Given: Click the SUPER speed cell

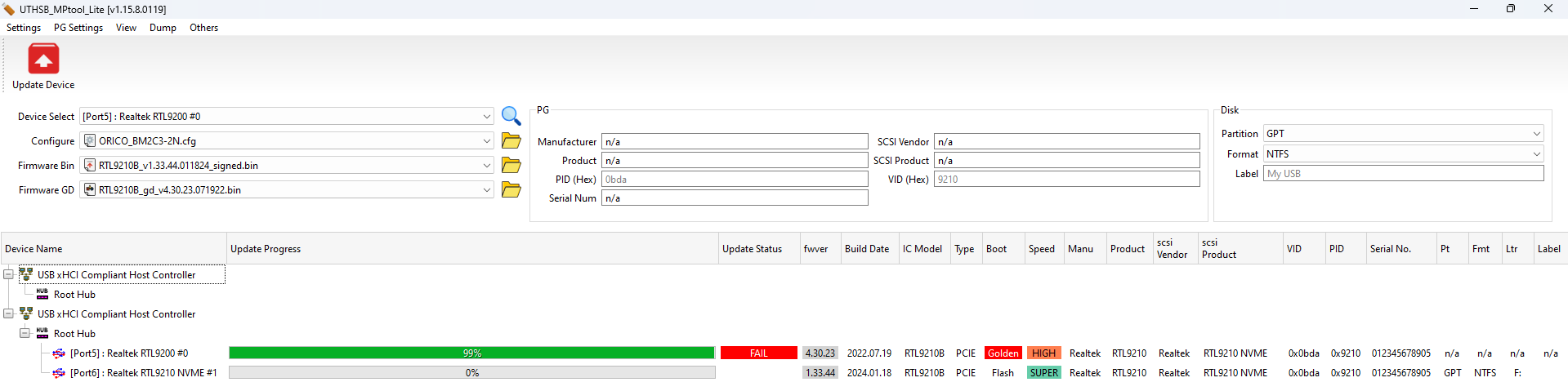Looking at the screenshot, I should coord(1043,372).
